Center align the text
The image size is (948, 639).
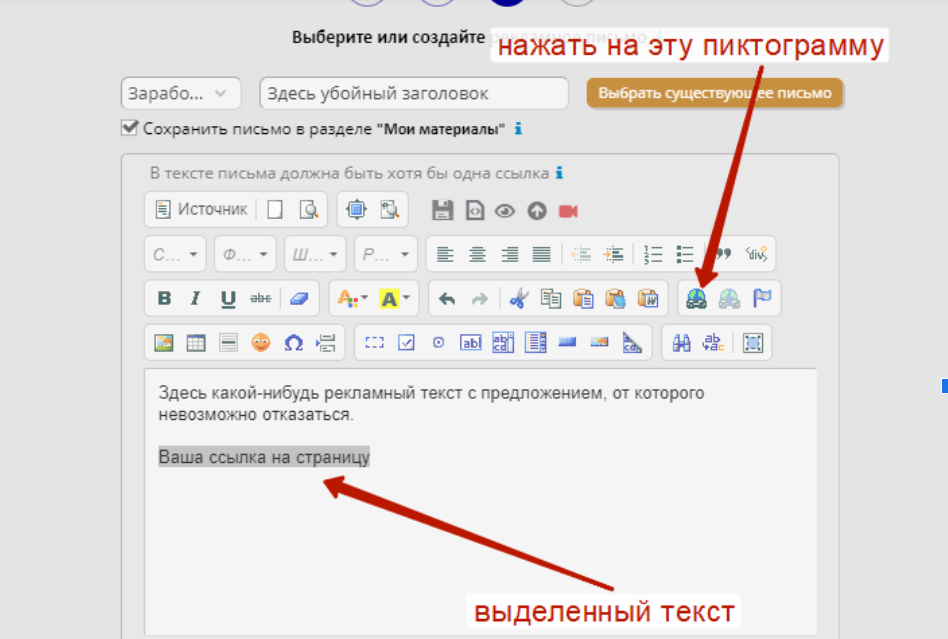[x=478, y=255]
